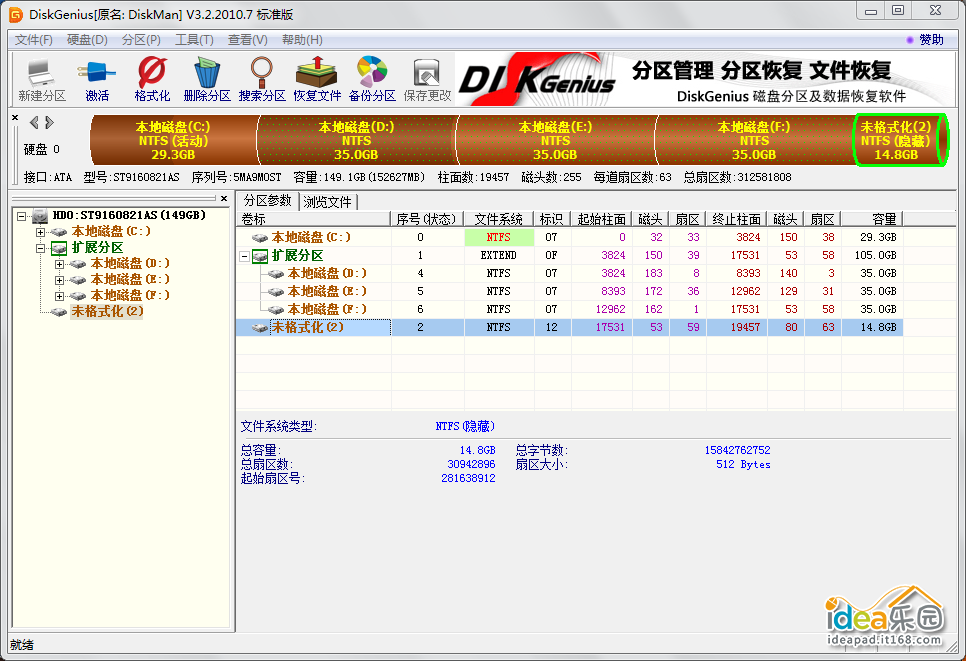
Task: Close the left tree panel with X
Action: (224, 198)
